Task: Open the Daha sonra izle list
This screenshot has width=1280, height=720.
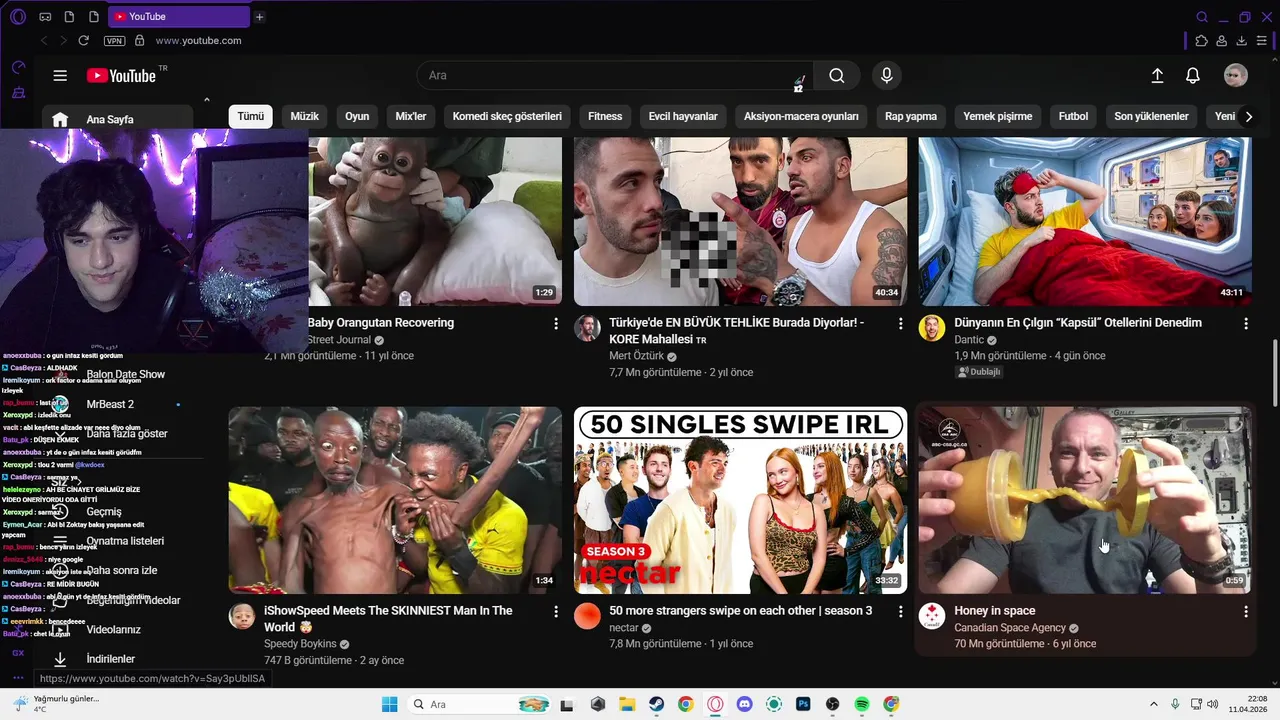Action: click(122, 571)
